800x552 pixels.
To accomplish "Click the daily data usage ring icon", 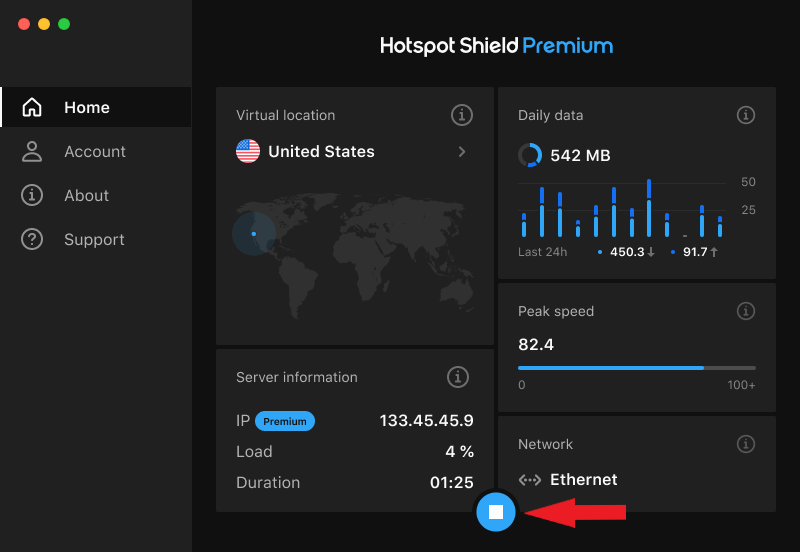I will click(530, 155).
